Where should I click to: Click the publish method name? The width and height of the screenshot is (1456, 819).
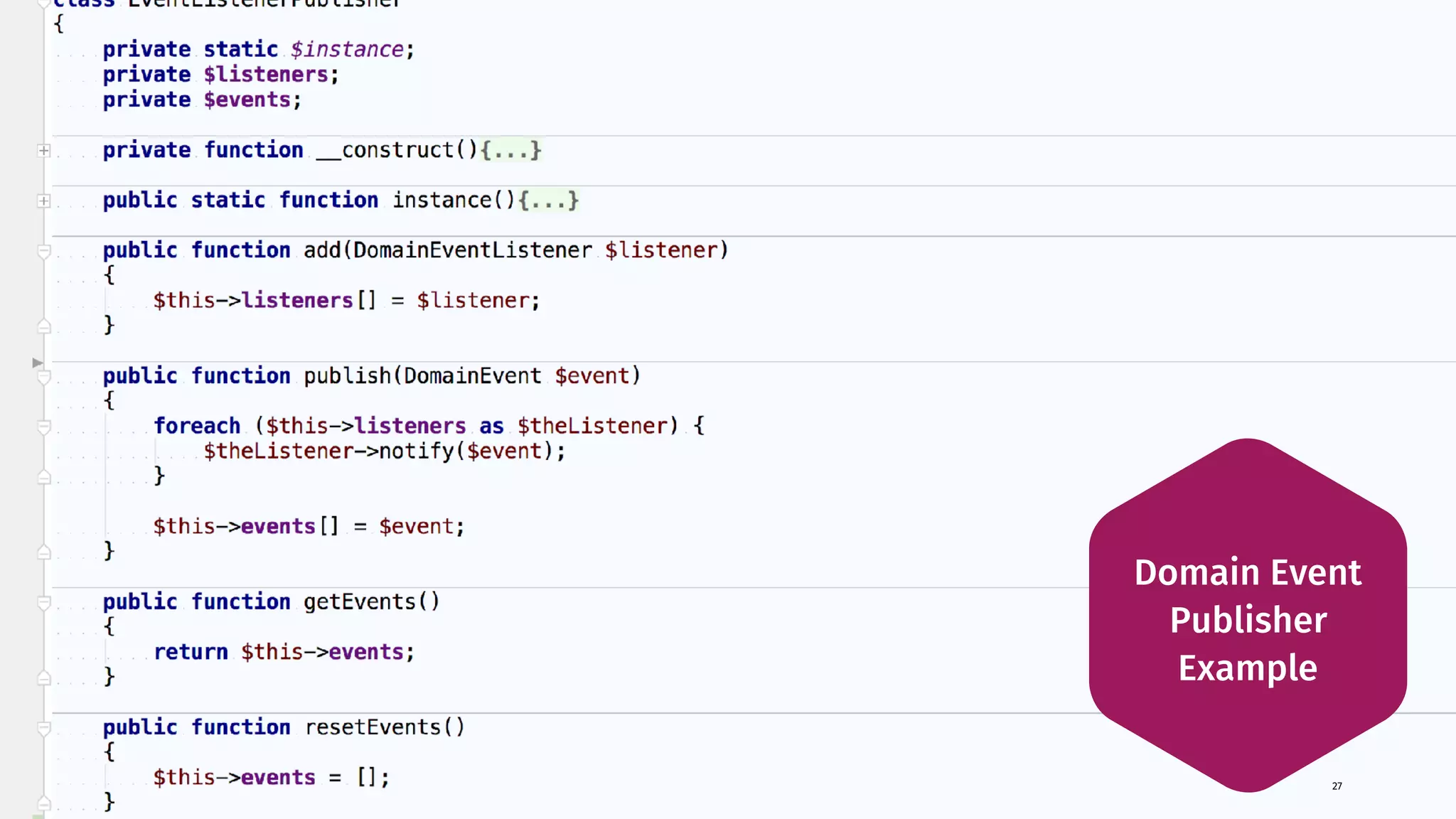pyautogui.click(x=347, y=375)
